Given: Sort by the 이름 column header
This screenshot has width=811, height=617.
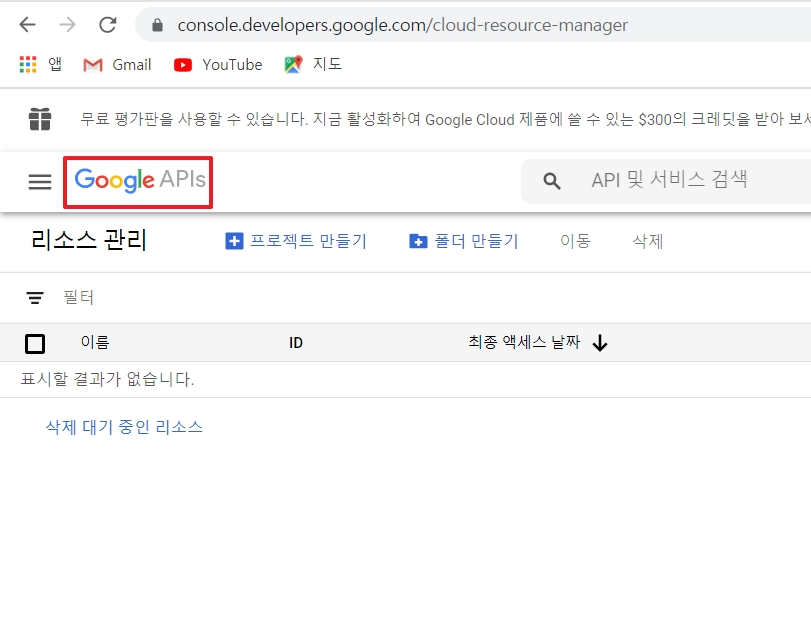Looking at the screenshot, I should pos(95,342).
